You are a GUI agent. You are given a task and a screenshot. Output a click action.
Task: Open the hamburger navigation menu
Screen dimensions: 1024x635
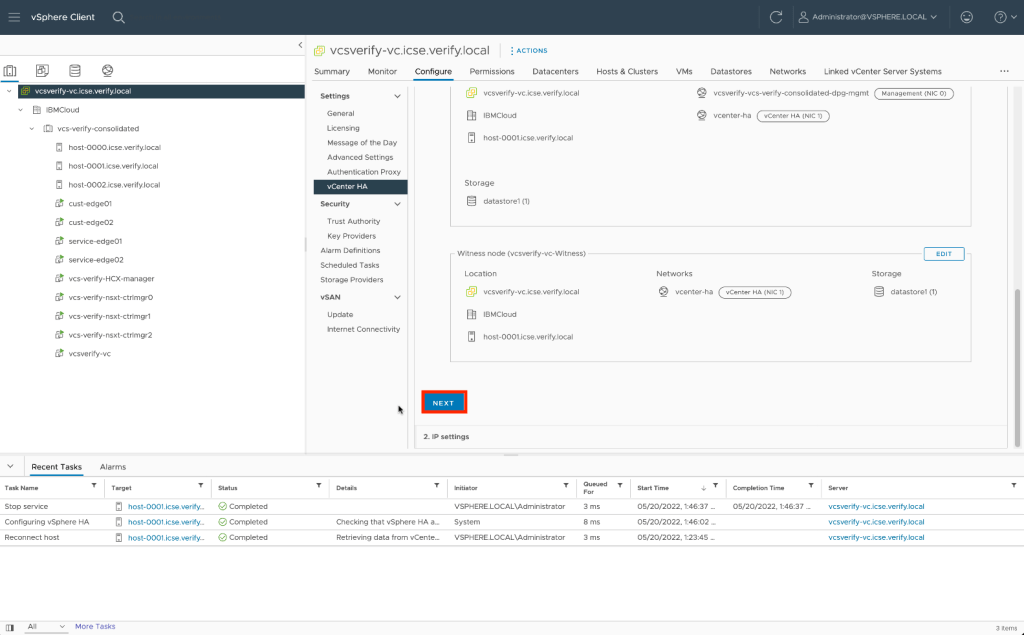click(x=14, y=17)
